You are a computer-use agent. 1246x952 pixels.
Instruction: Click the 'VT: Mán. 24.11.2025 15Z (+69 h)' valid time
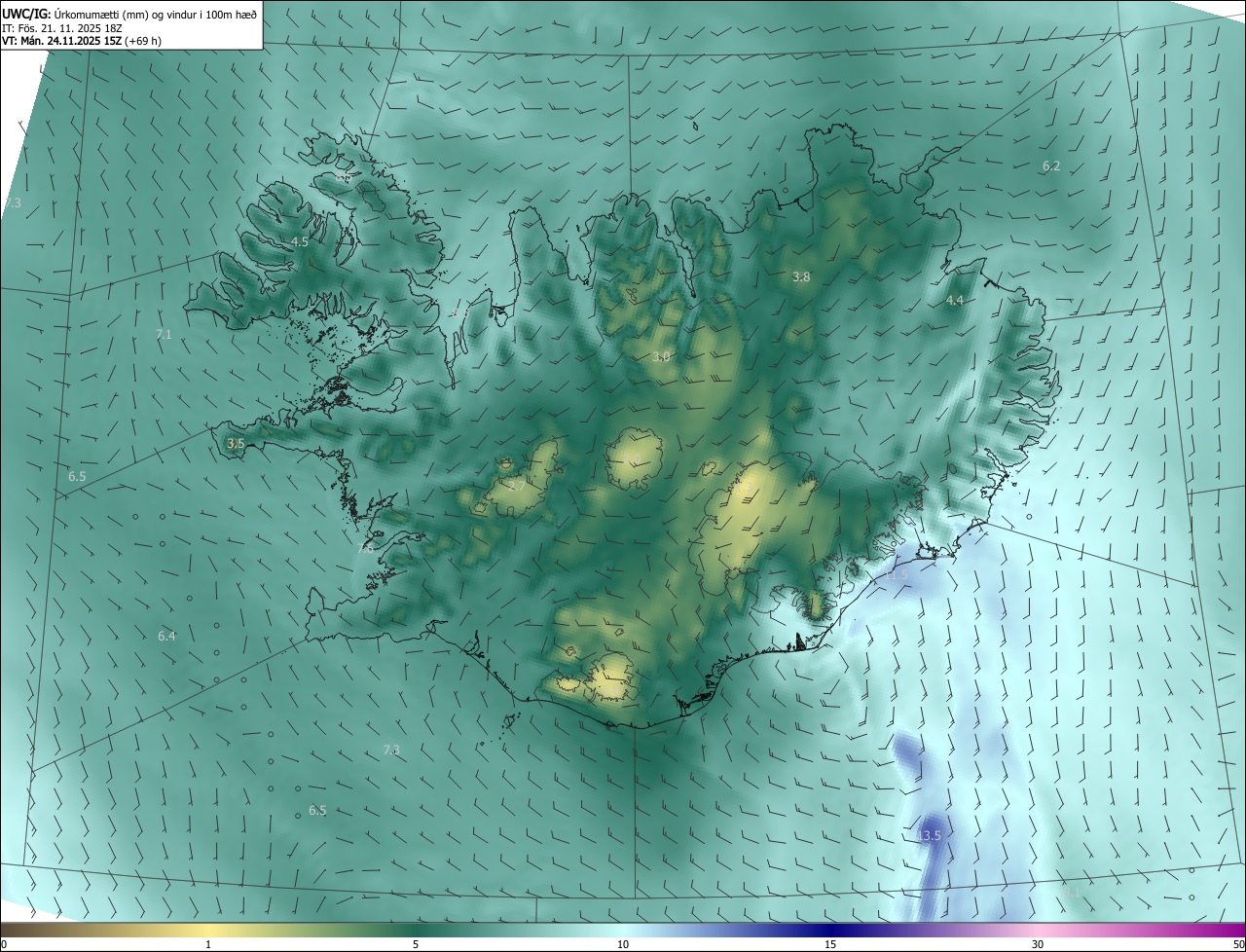83,42
